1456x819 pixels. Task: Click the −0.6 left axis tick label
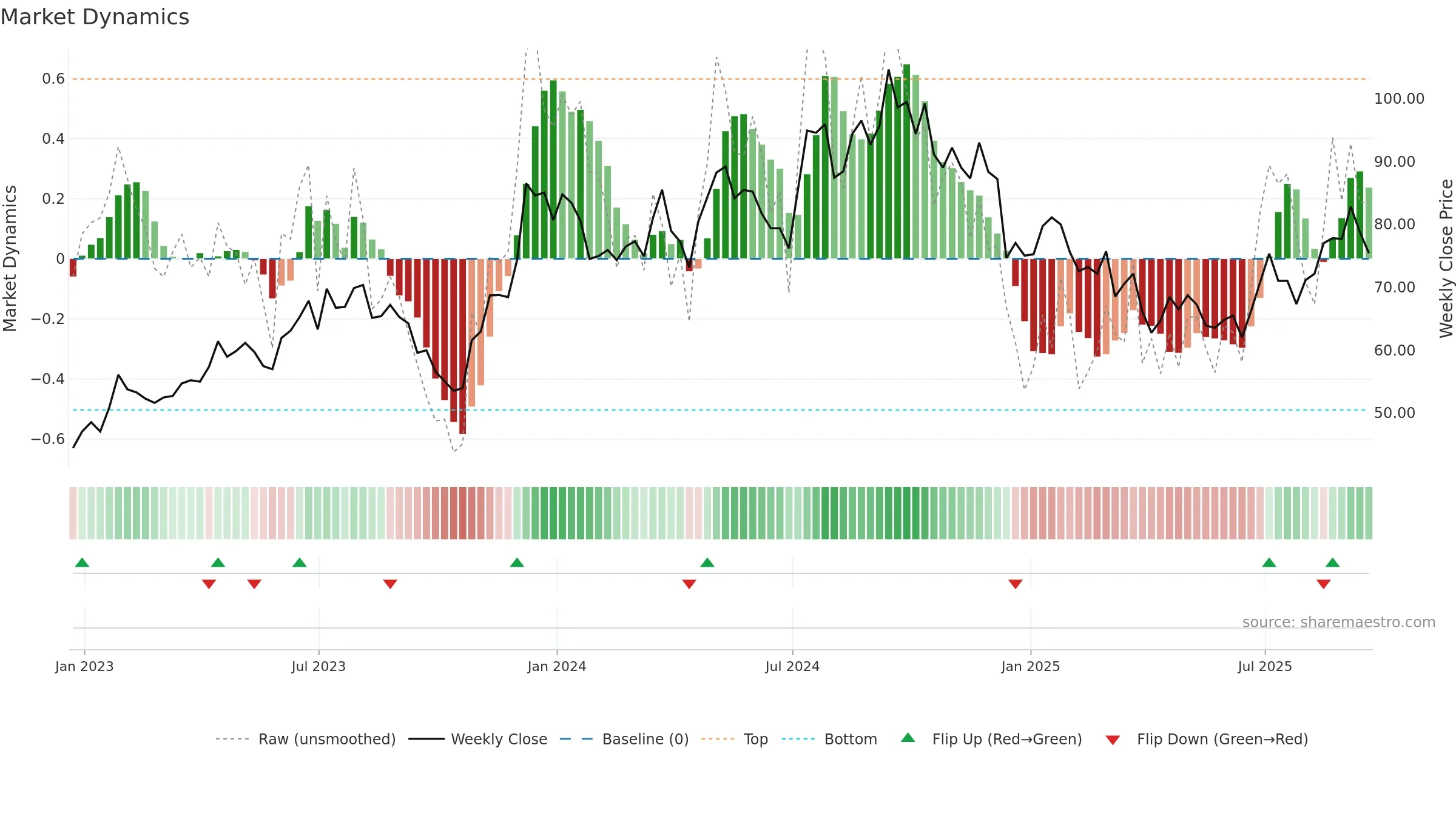pyautogui.click(x=48, y=439)
